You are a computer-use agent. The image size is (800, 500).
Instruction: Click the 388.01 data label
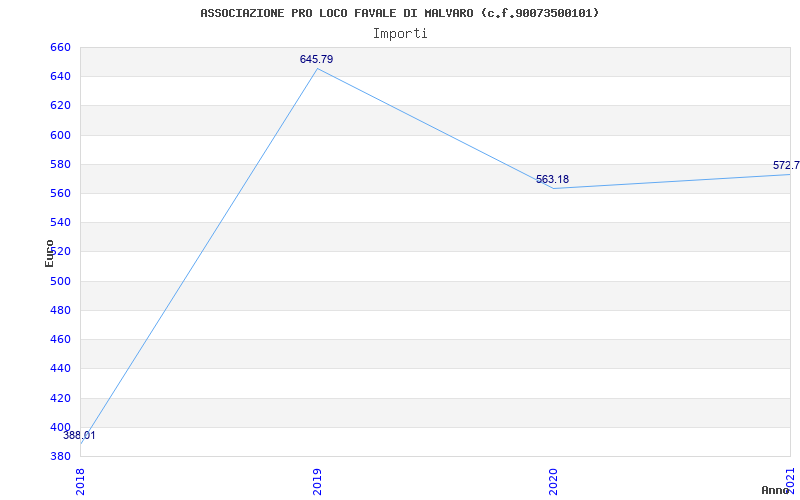pos(79,436)
